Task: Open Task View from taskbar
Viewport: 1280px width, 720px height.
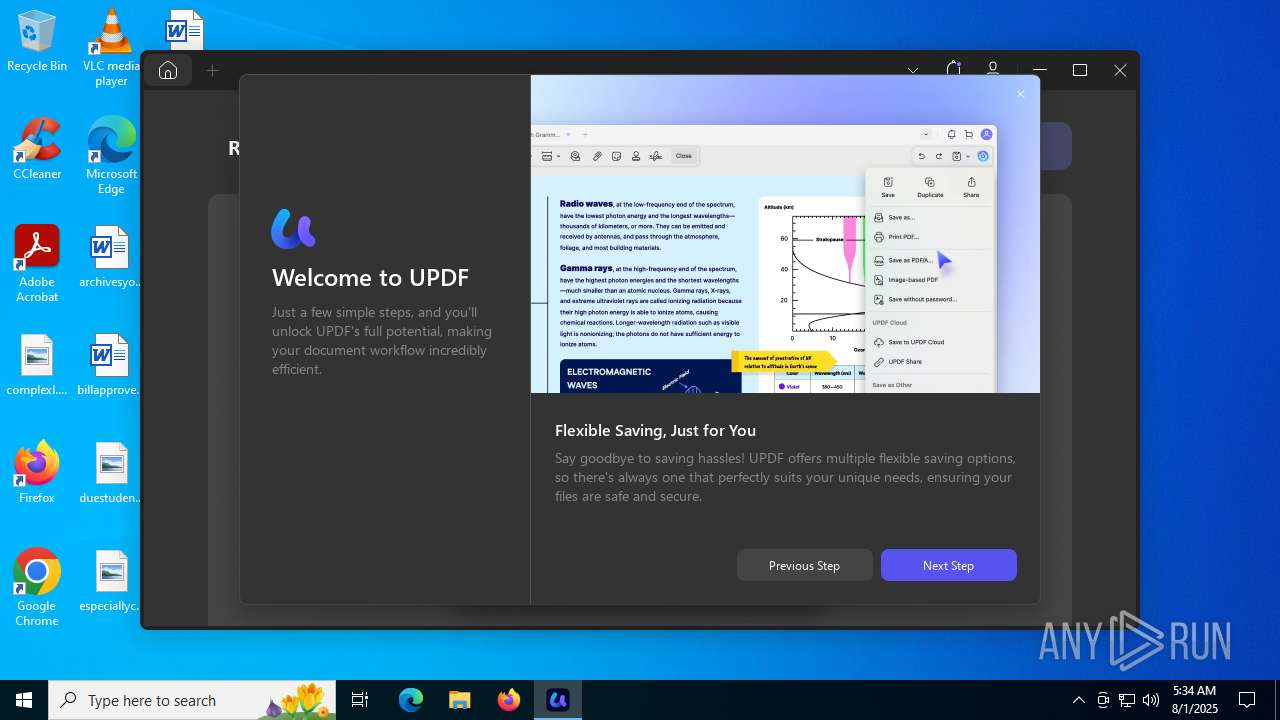Action: [x=360, y=700]
